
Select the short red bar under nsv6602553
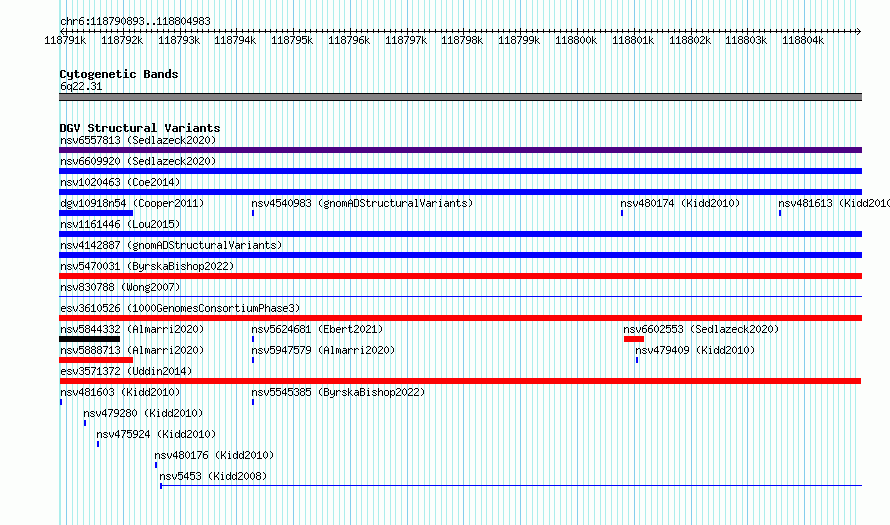[634, 339]
